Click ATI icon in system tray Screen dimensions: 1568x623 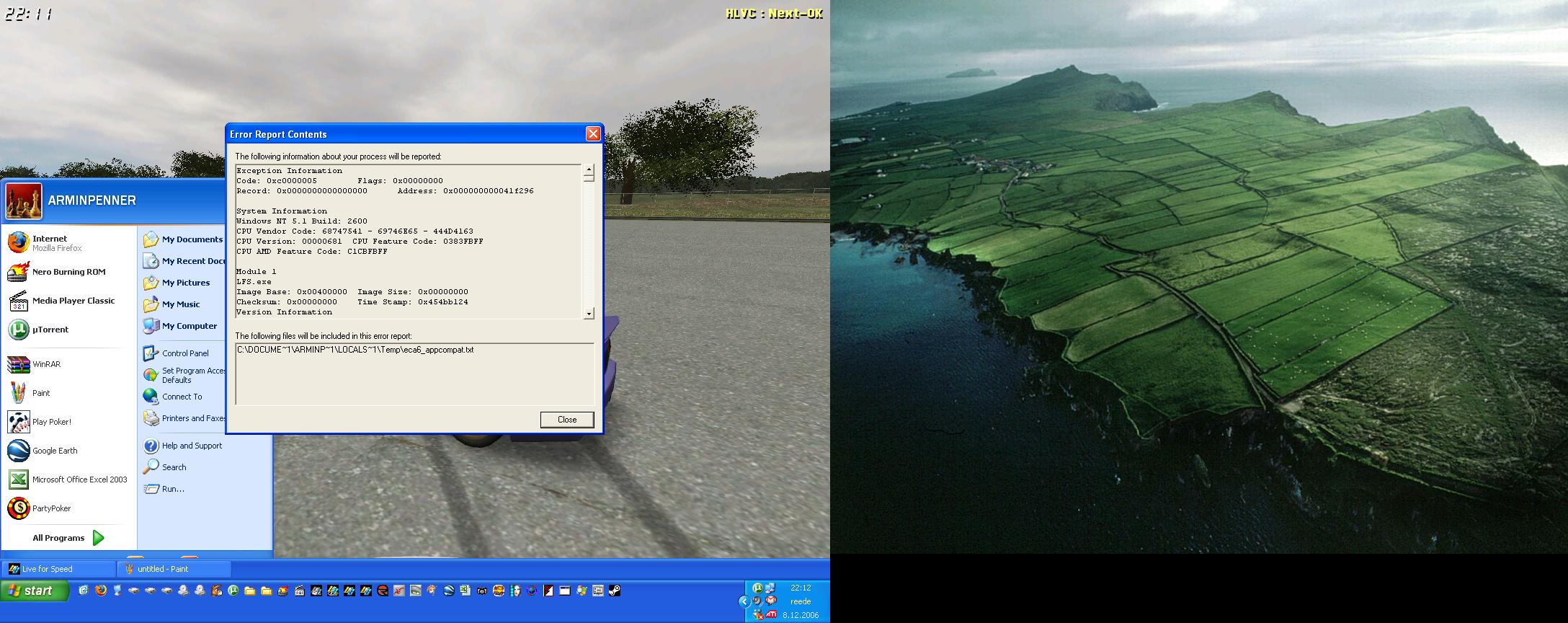tap(771, 614)
